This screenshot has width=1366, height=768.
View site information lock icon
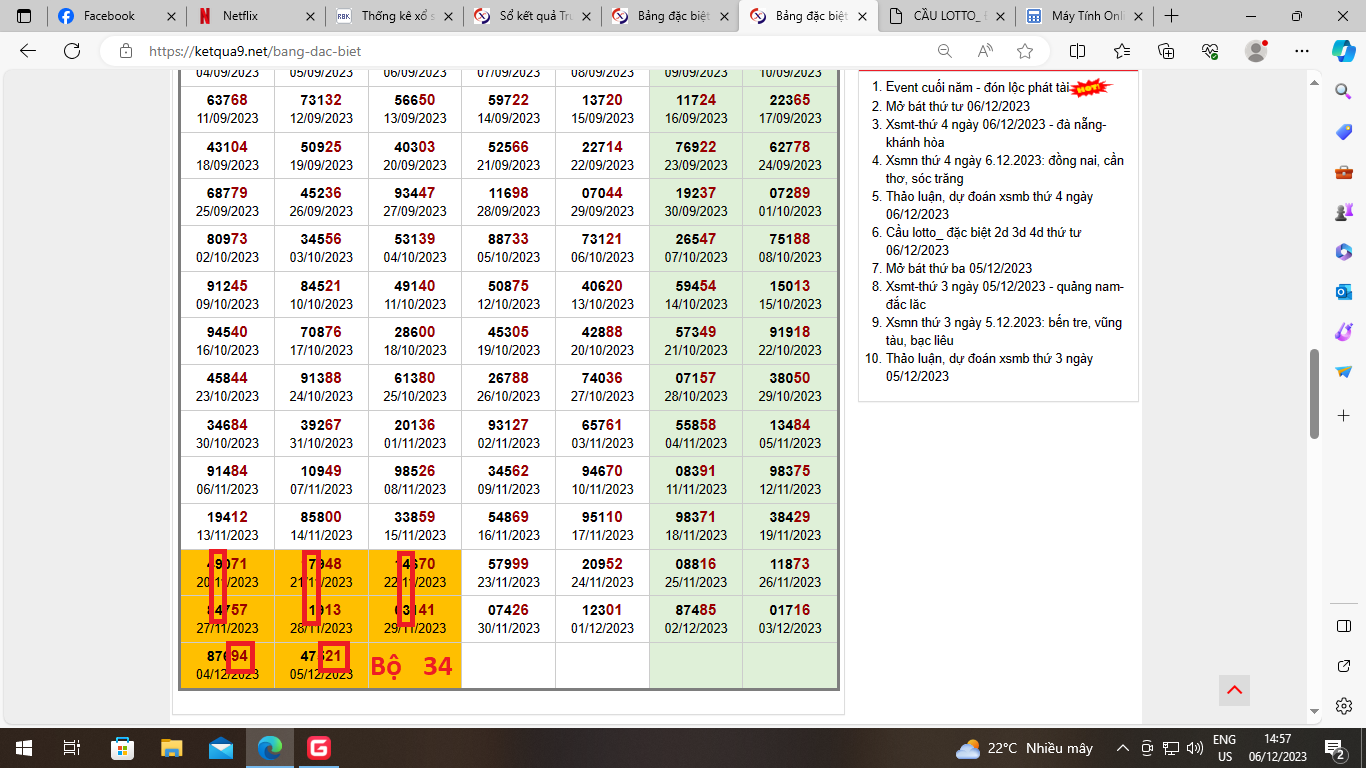pyautogui.click(x=125, y=51)
